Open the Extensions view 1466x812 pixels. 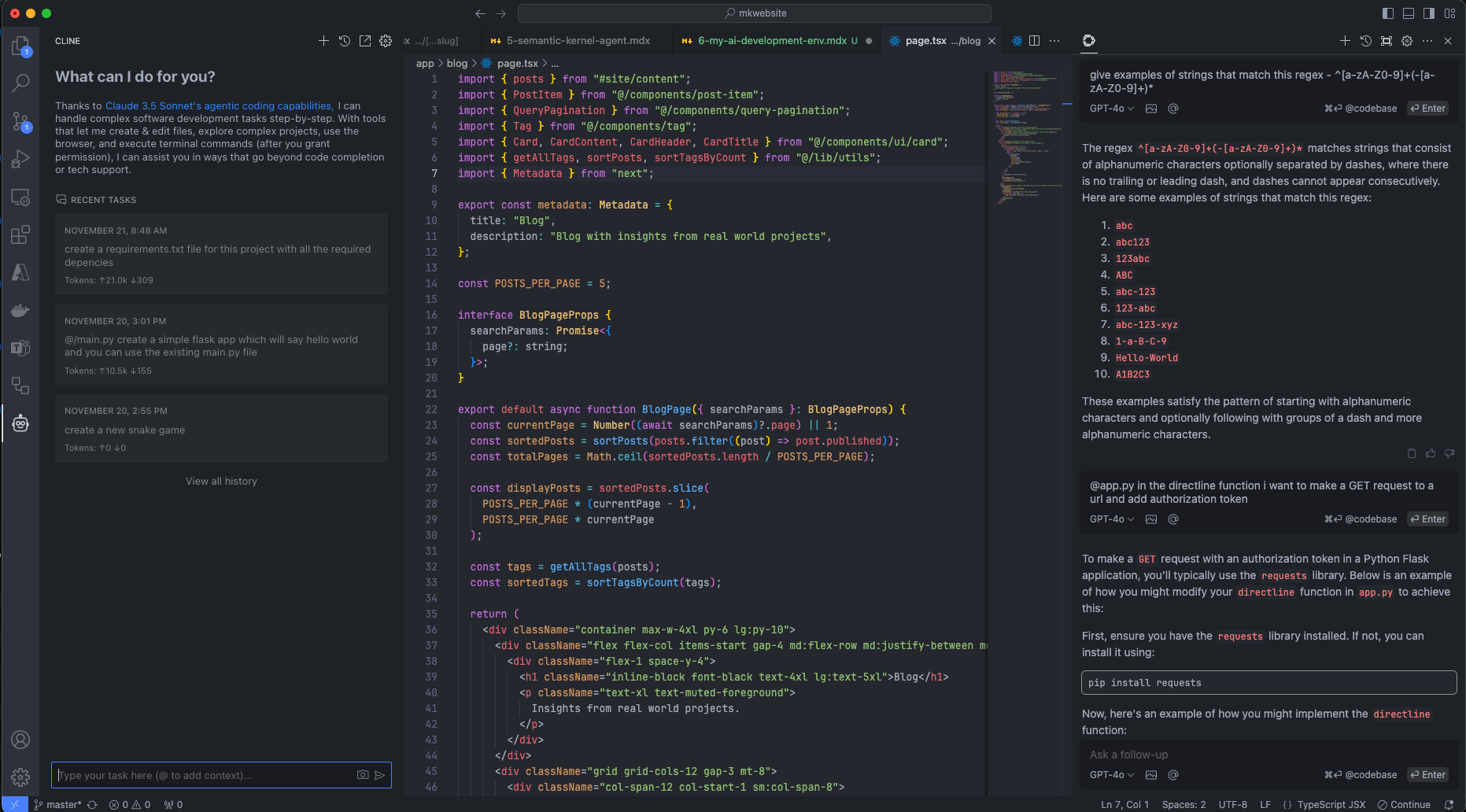coord(20,234)
